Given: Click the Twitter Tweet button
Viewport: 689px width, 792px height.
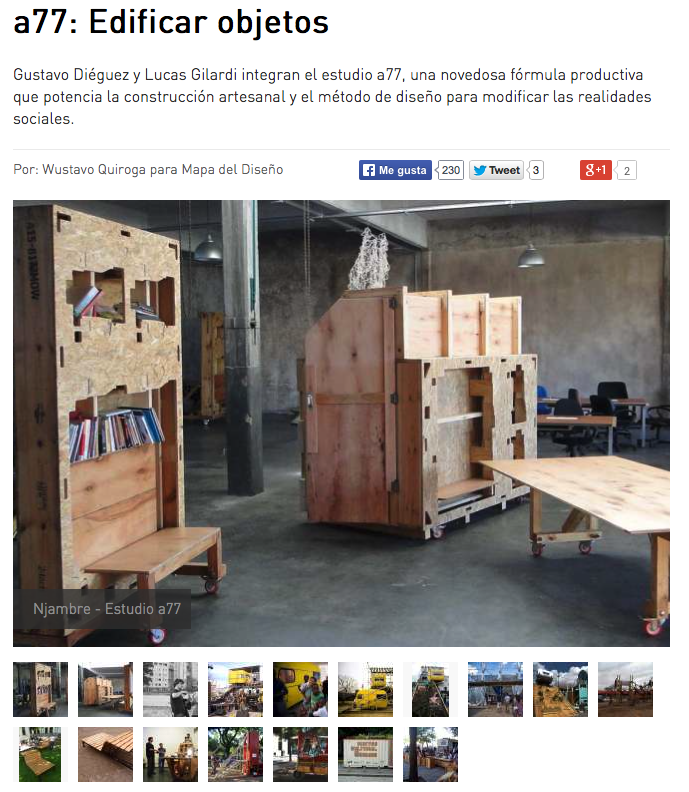Looking at the screenshot, I should (x=496, y=170).
